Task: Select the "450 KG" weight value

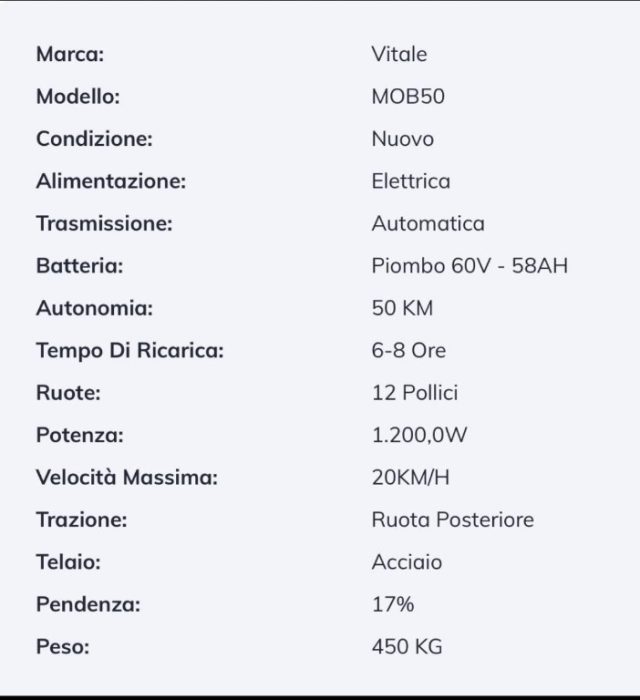Action: click(406, 646)
